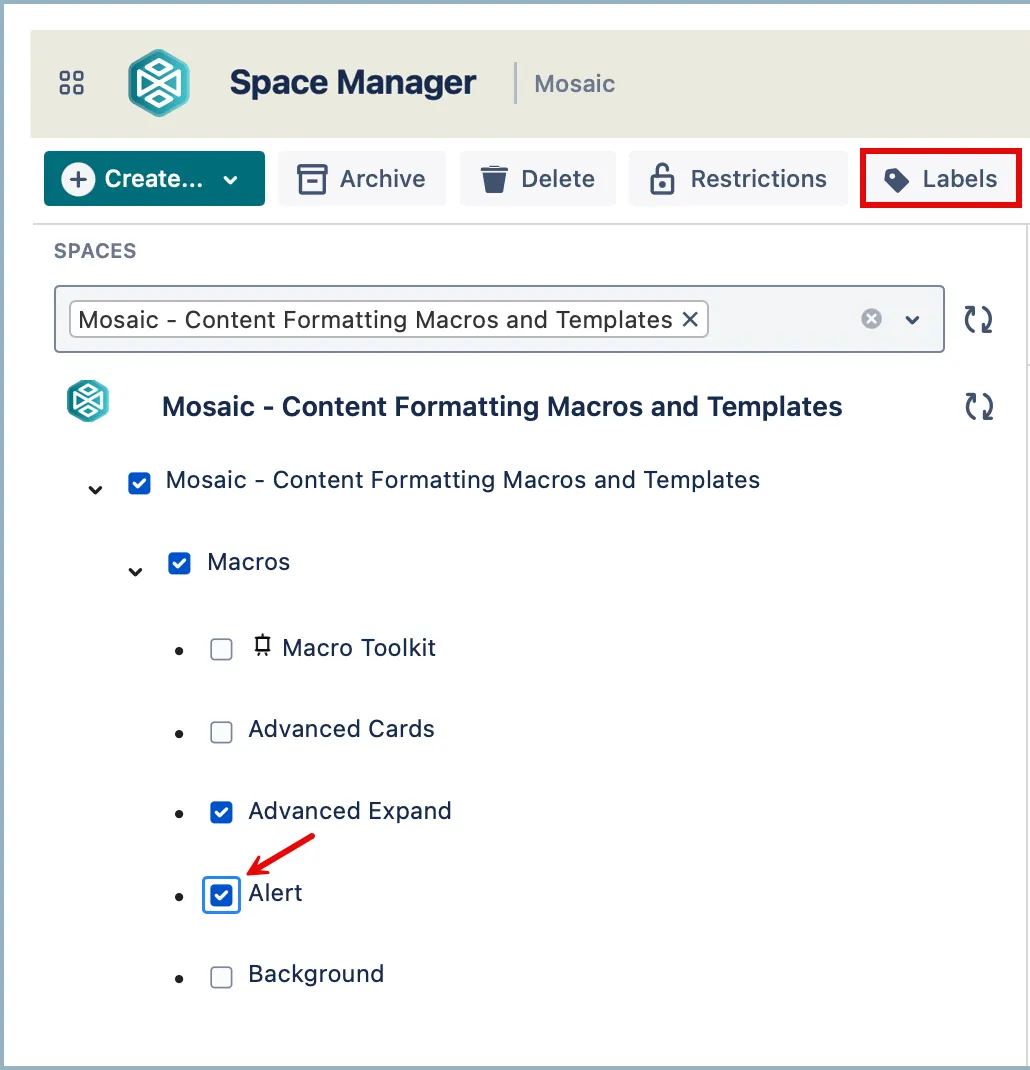Viewport: 1030px width, 1070px height.
Task: Click Mosaic space icon beside heading
Action: pos(88,401)
